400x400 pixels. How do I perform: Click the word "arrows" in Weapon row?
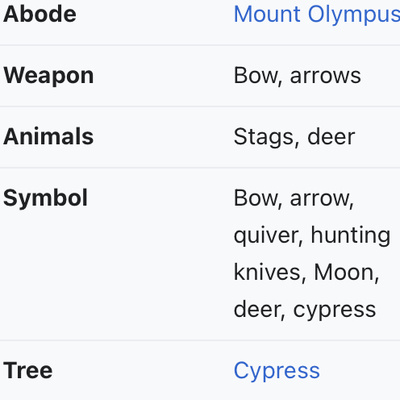tap(325, 76)
